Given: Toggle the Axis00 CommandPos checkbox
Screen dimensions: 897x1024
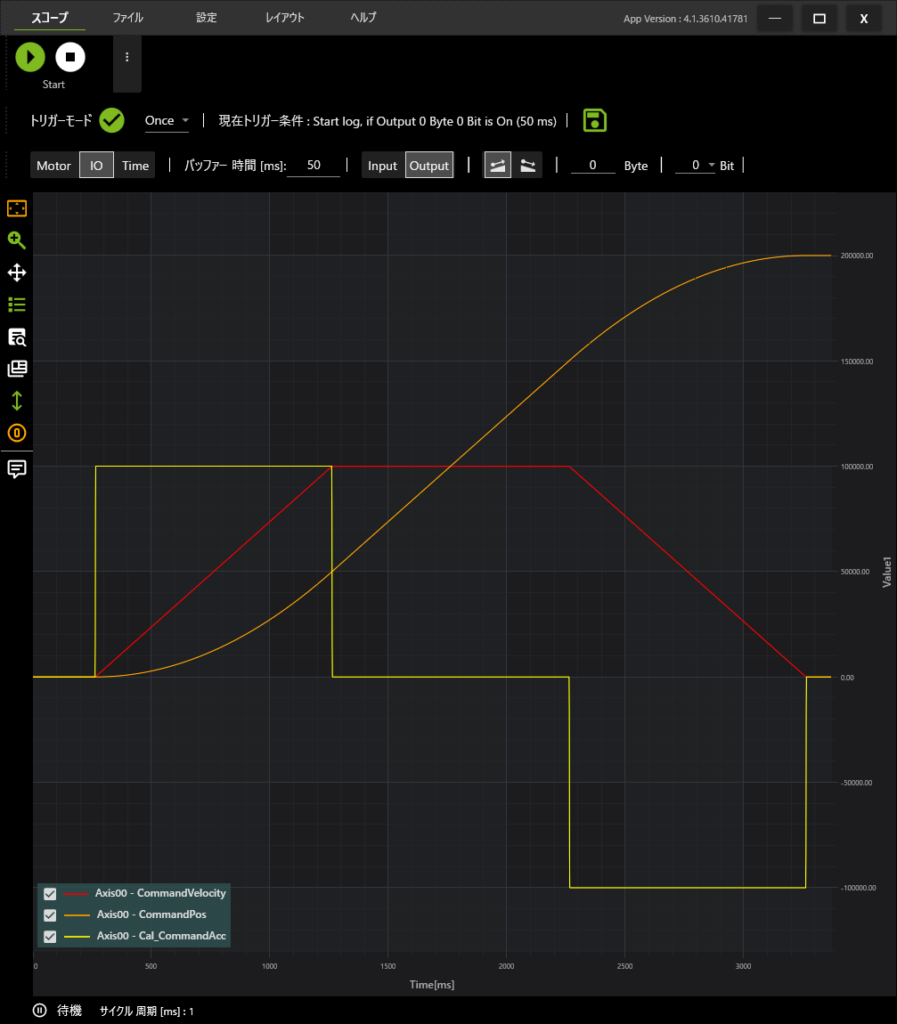Looking at the screenshot, I should coord(50,915).
